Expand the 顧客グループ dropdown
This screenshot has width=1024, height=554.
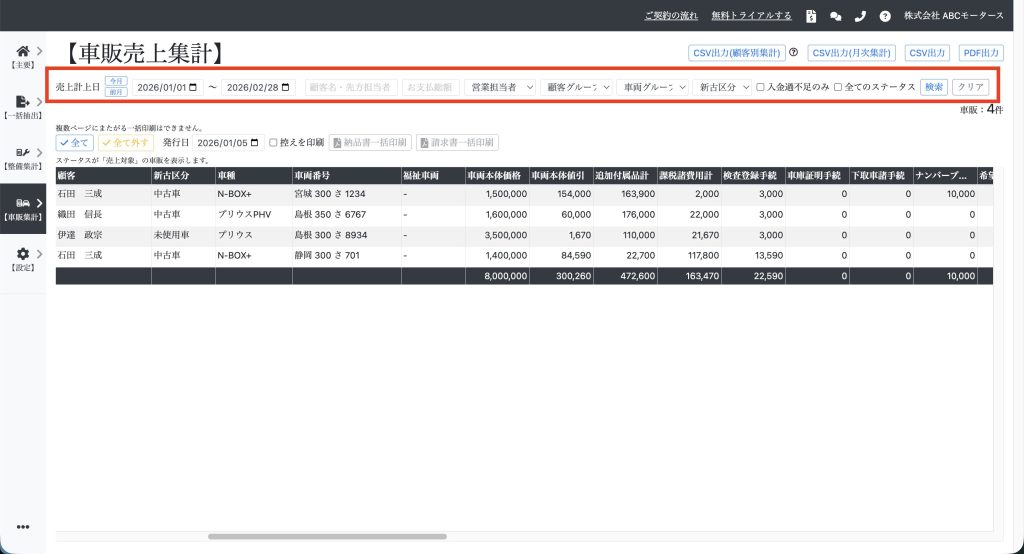[x=577, y=87]
